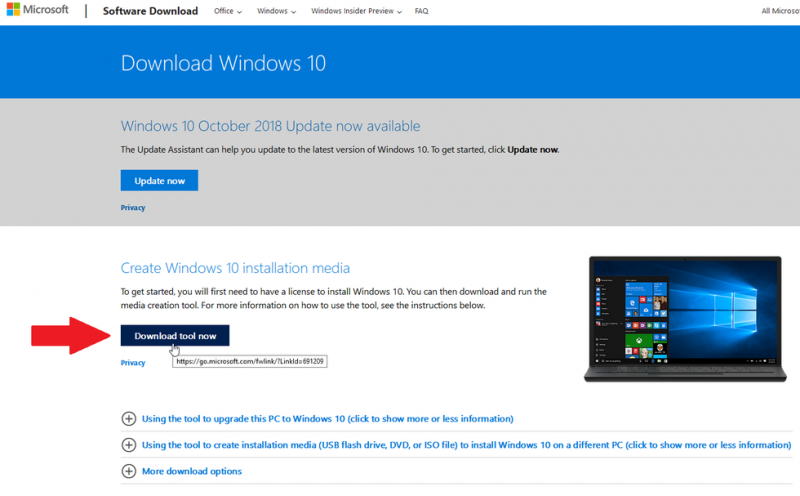Click 'Windows 10 October 2018 Update now available' heading
The image size is (800, 496).
click(x=270, y=126)
